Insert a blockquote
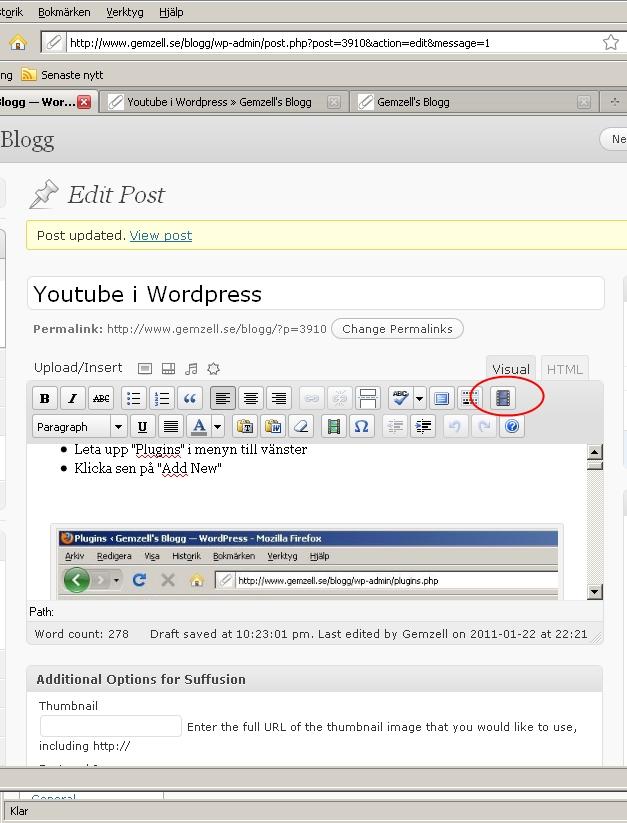Viewport: 627px width, 823px height. tap(190, 398)
